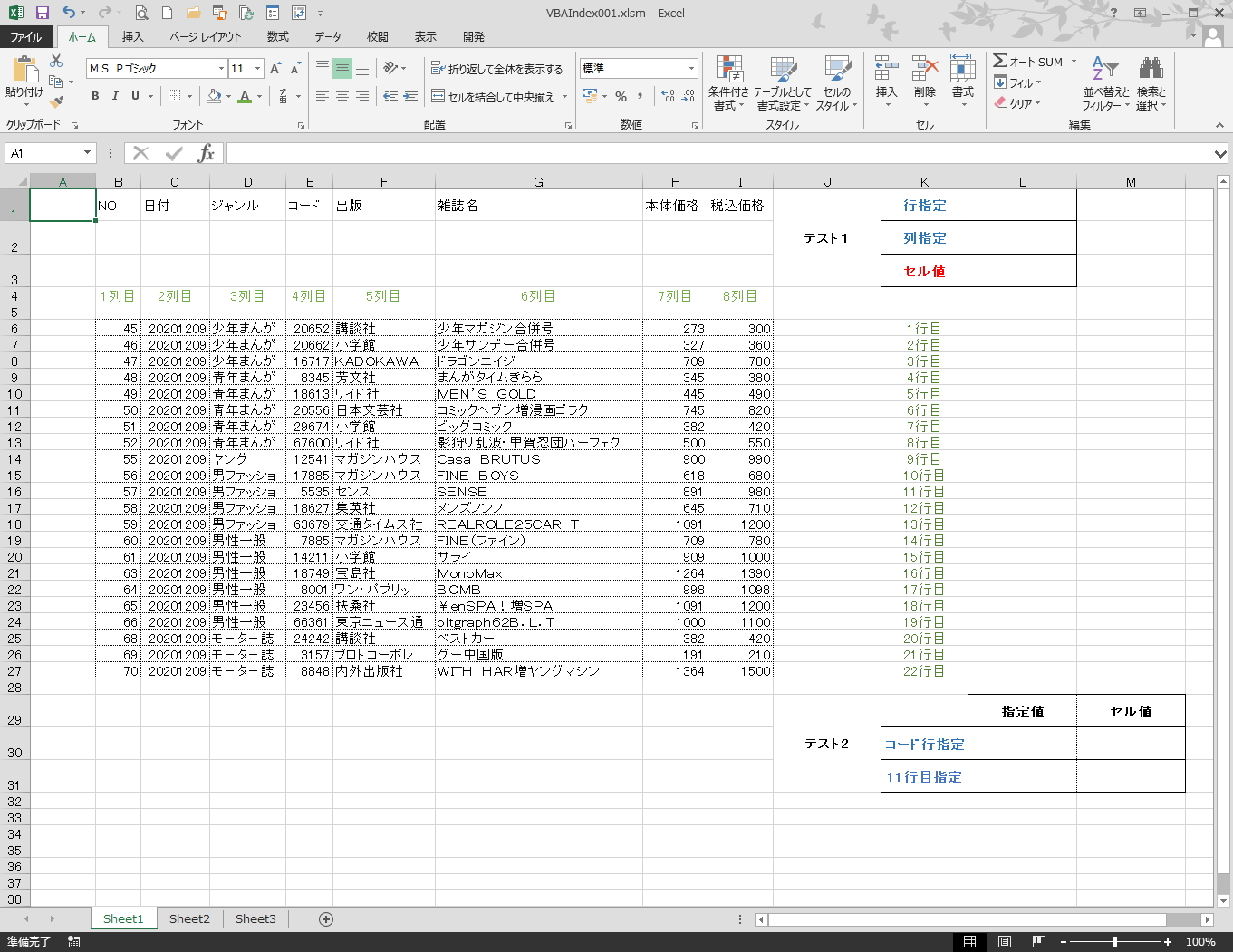
Task: Apply comma style number format
Action: (x=641, y=96)
